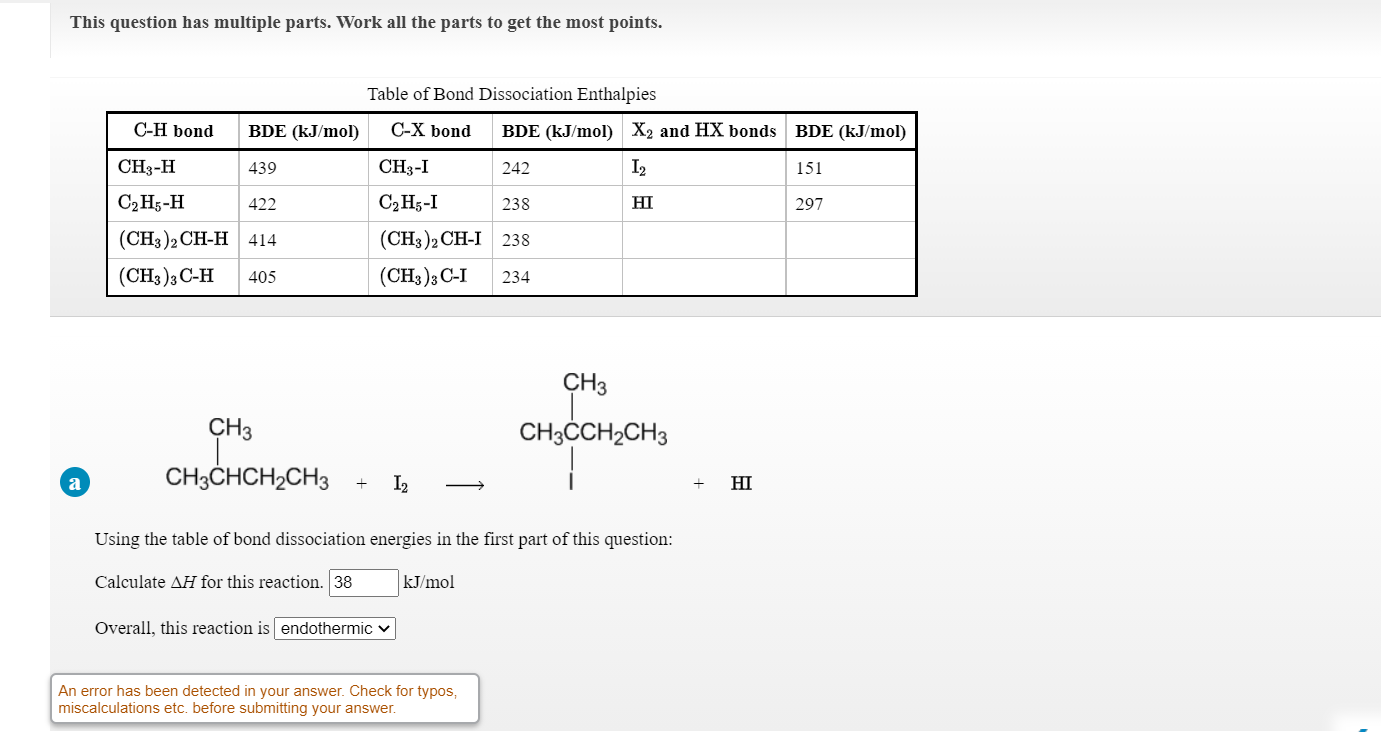This screenshot has height=732, width=1381.
Task: Click the C-H bond column header
Action: pyautogui.click(x=173, y=131)
